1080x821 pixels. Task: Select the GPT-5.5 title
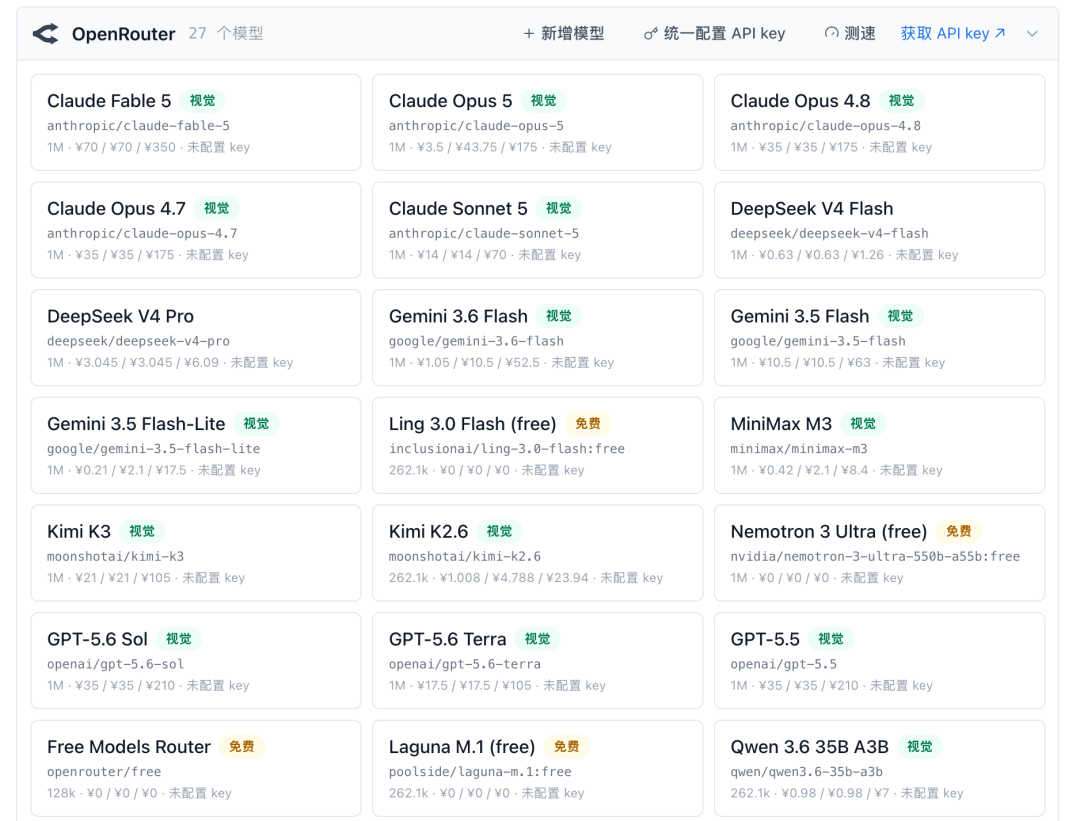pyautogui.click(x=765, y=639)
